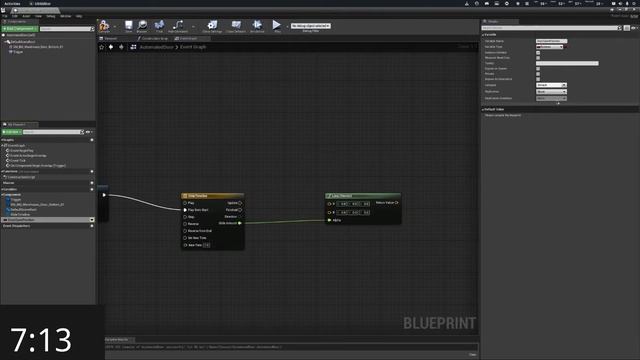Open the selected variable's type dropdown arrow
Viewport: 640px width, 360px height.
point(92,220)
